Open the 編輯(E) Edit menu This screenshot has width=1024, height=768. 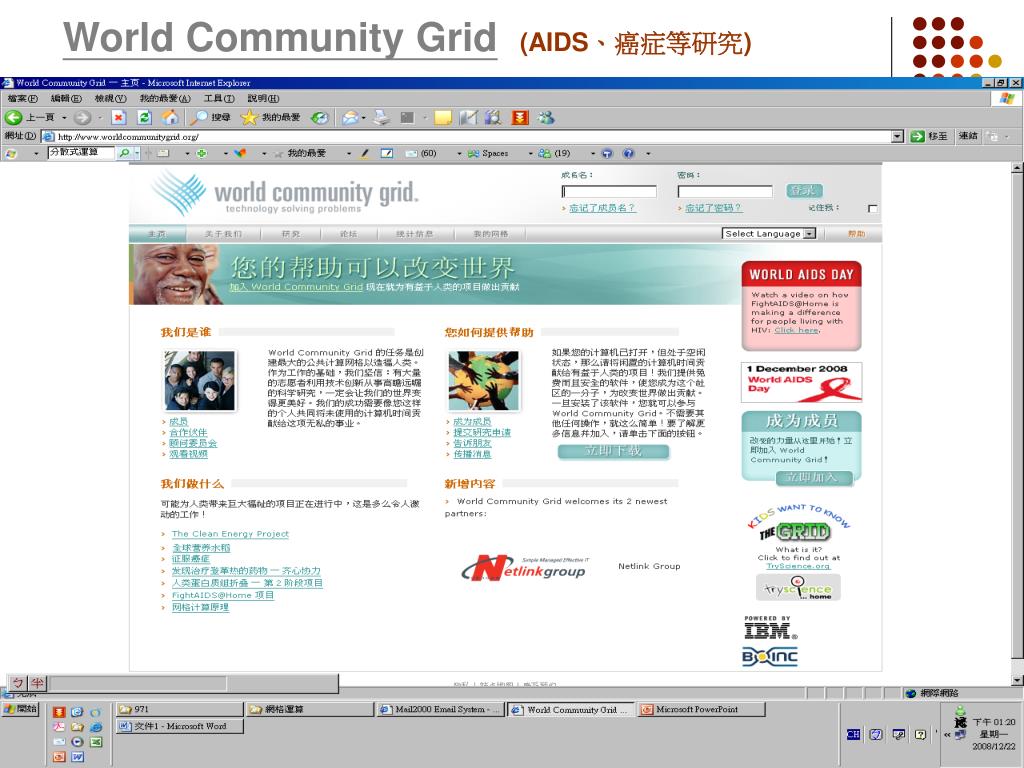[x=66, y=98]
